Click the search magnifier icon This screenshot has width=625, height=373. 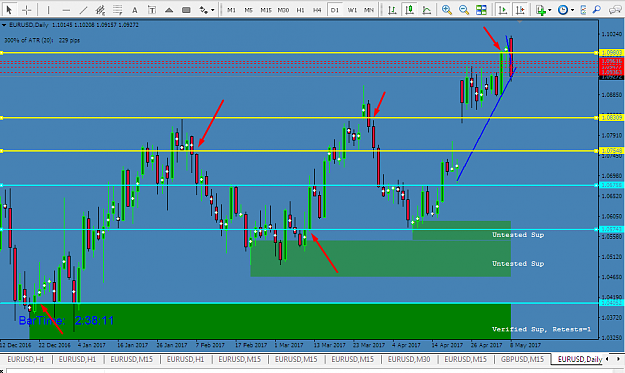click(x=597, y=10)
